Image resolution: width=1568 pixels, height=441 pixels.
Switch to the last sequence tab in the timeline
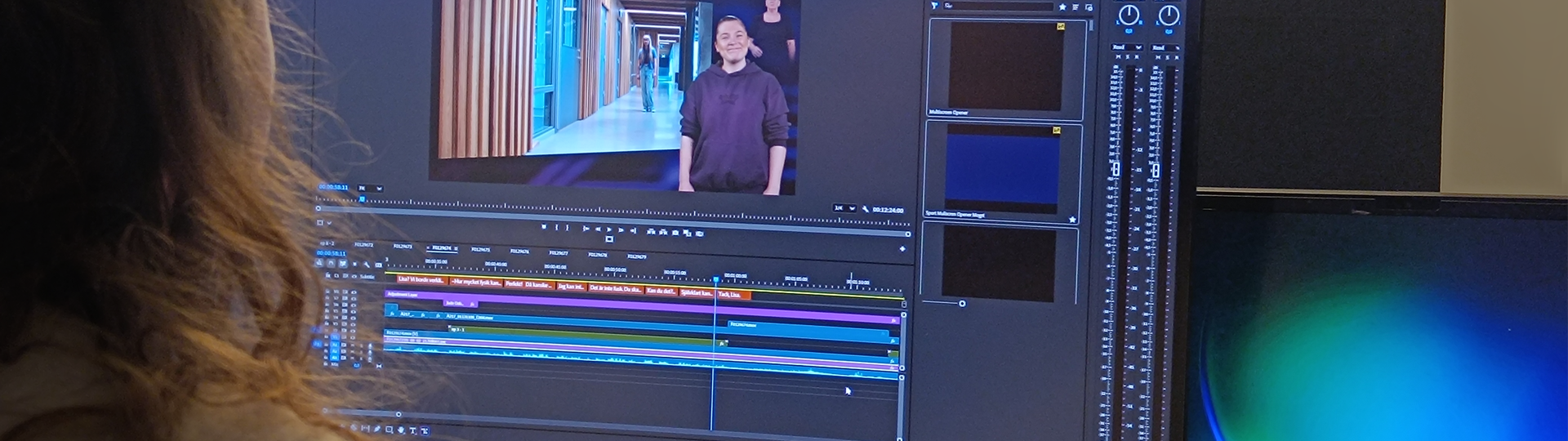click(x=636, y=256)
